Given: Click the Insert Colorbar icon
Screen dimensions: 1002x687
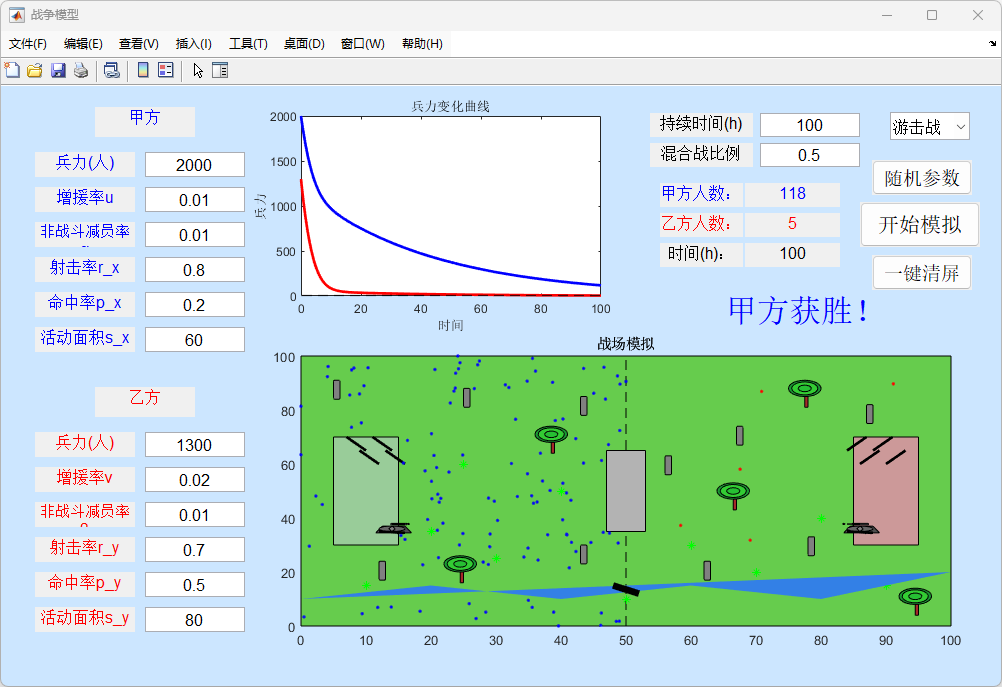Looking at the screenshot, I should [x=143, y=70].
